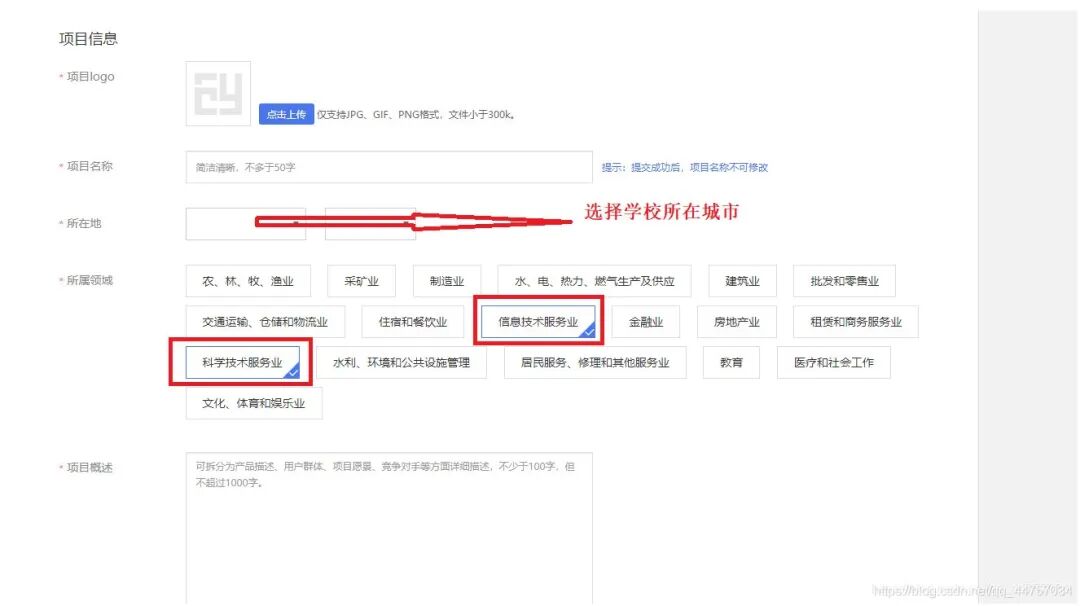Open the city dropdown under 所在地
Image resolution: width=1080 pixels, height=606 pixels.
coord(370,223)
